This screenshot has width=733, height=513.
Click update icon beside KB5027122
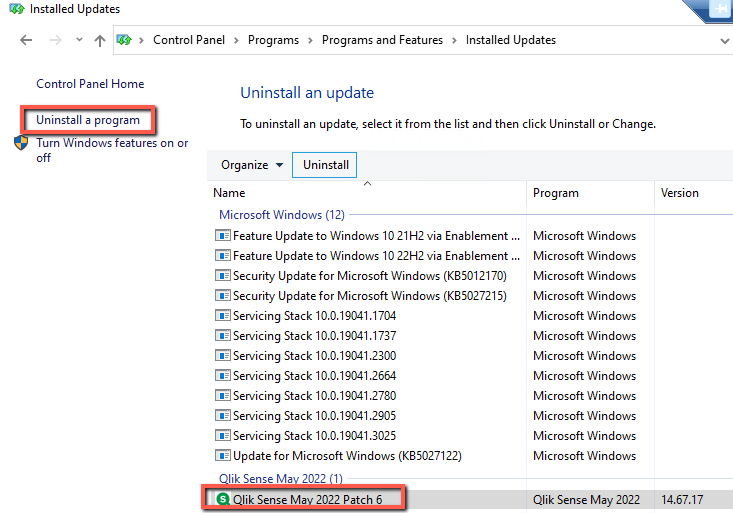coord(223,455)
